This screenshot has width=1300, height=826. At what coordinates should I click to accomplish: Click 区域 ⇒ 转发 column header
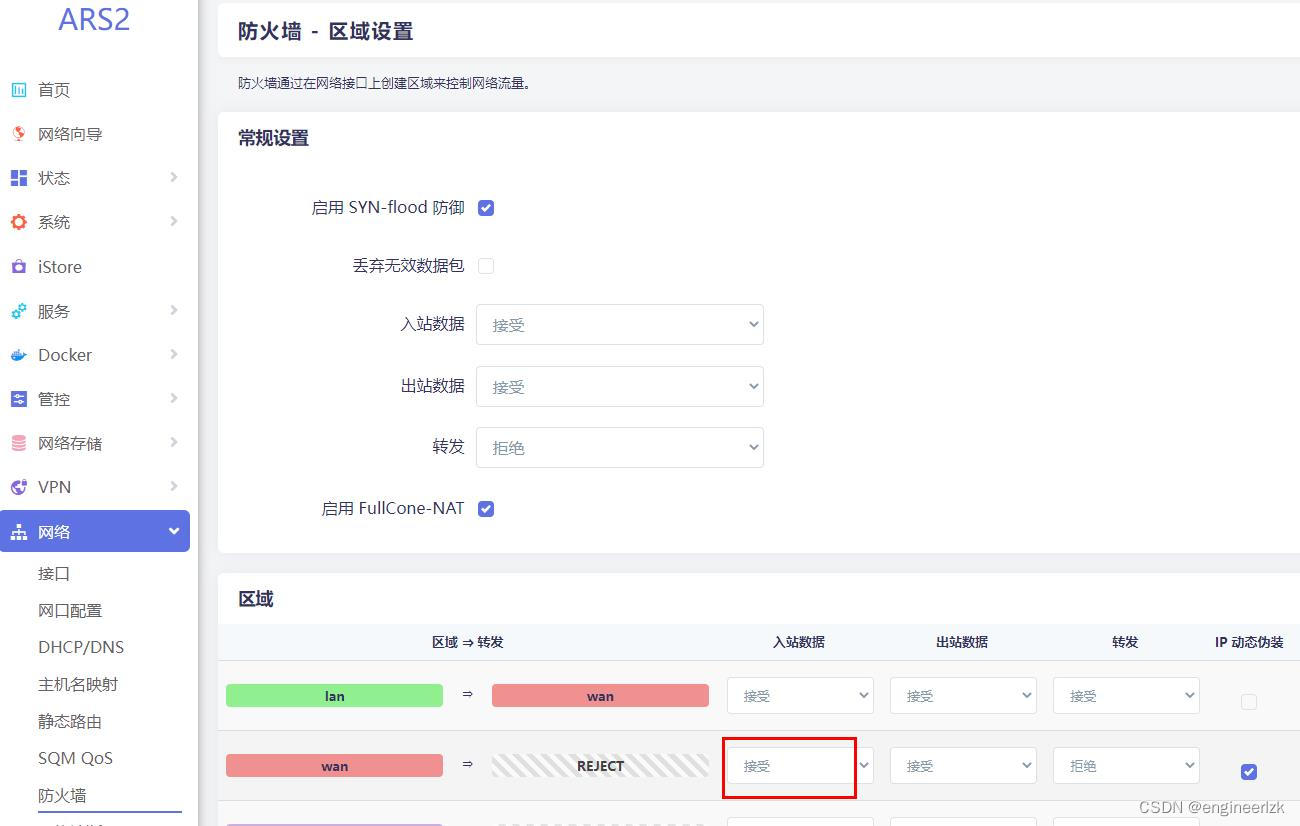(x=468, y=642)
